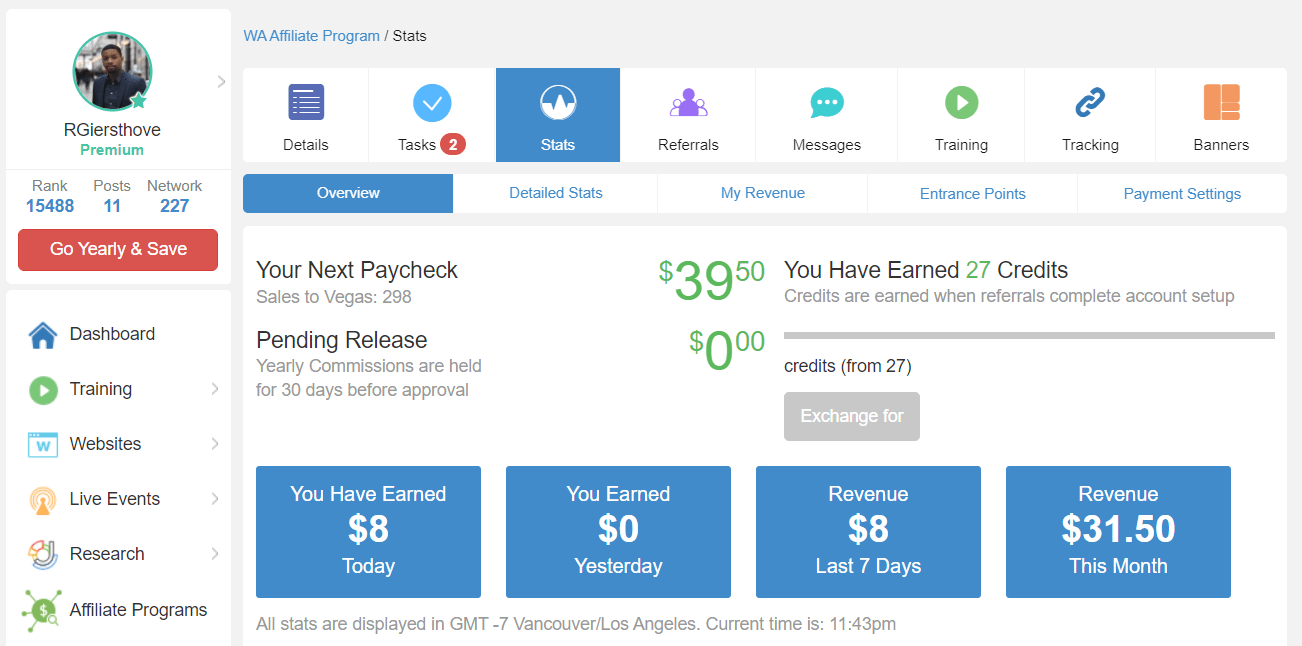This screenshot has height=646, width=1302.
Task: Switch to the Detailed Stats tab
Action: click(x=556, y=194)
